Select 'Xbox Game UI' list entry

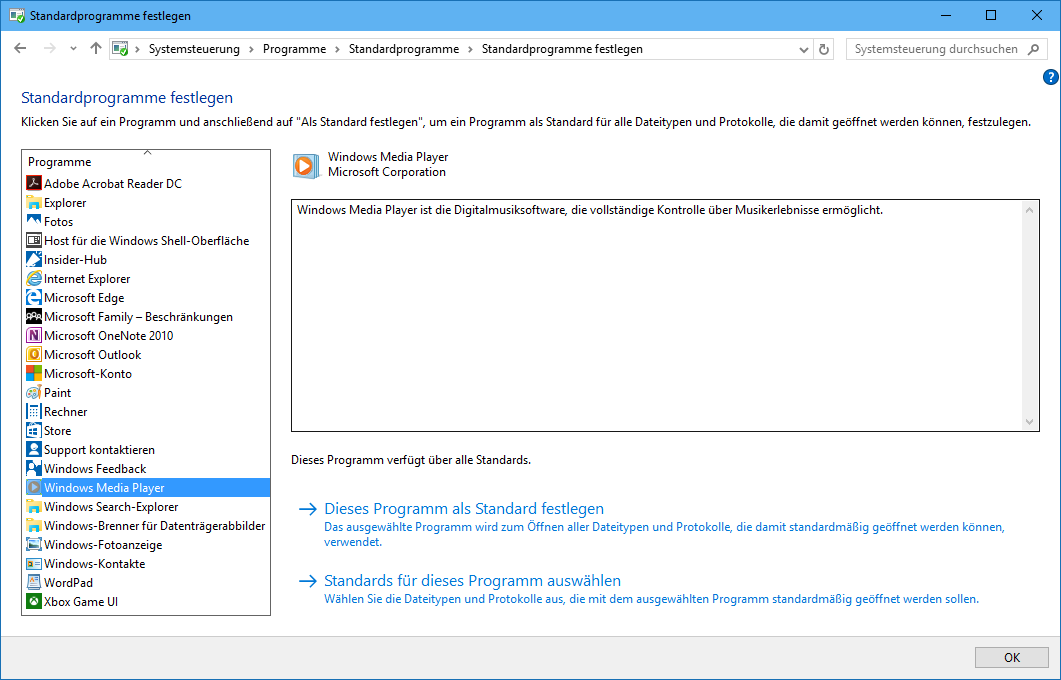pos(81,601)
